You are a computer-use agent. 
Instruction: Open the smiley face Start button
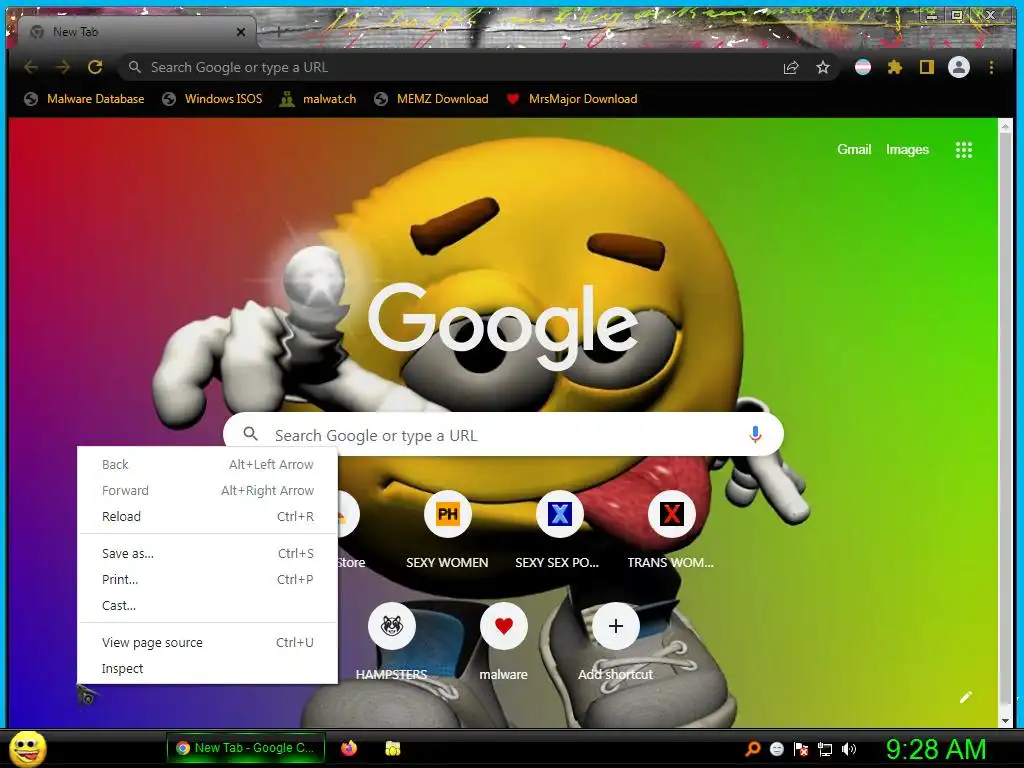pos(28,748)
